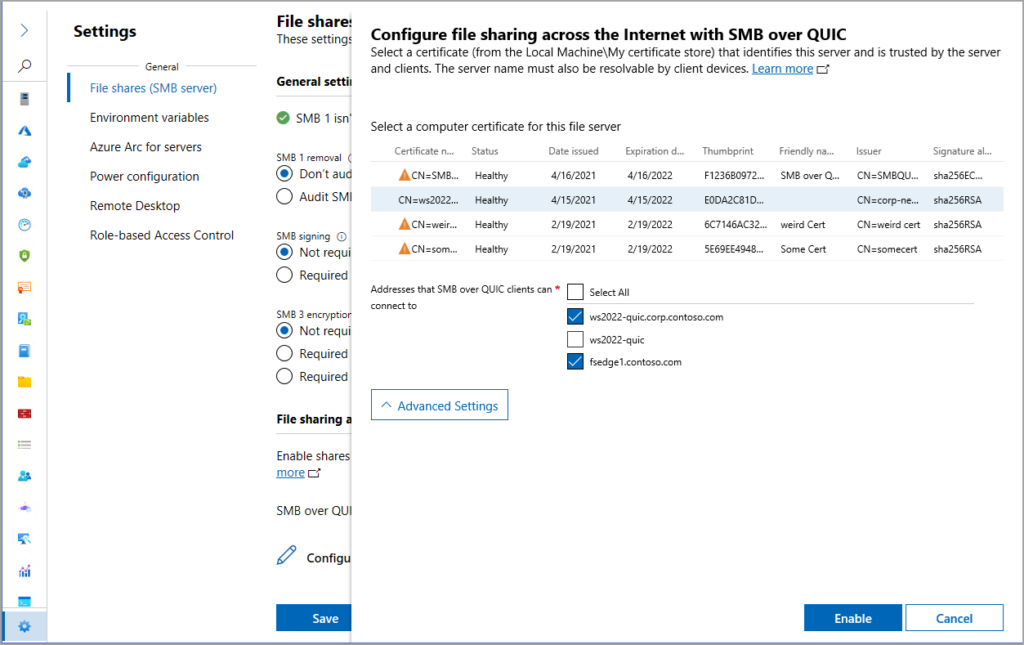The image size is (1024, 645).
Task: Open the Azure hybrid services tool
Action: coord(25,130)
